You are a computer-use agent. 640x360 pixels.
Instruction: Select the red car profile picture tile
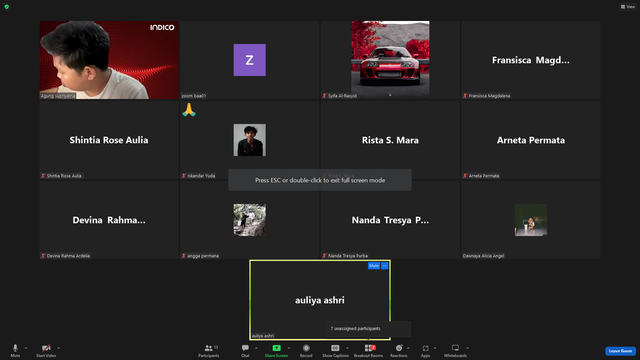pyautogui.click(x=390, y=59)
